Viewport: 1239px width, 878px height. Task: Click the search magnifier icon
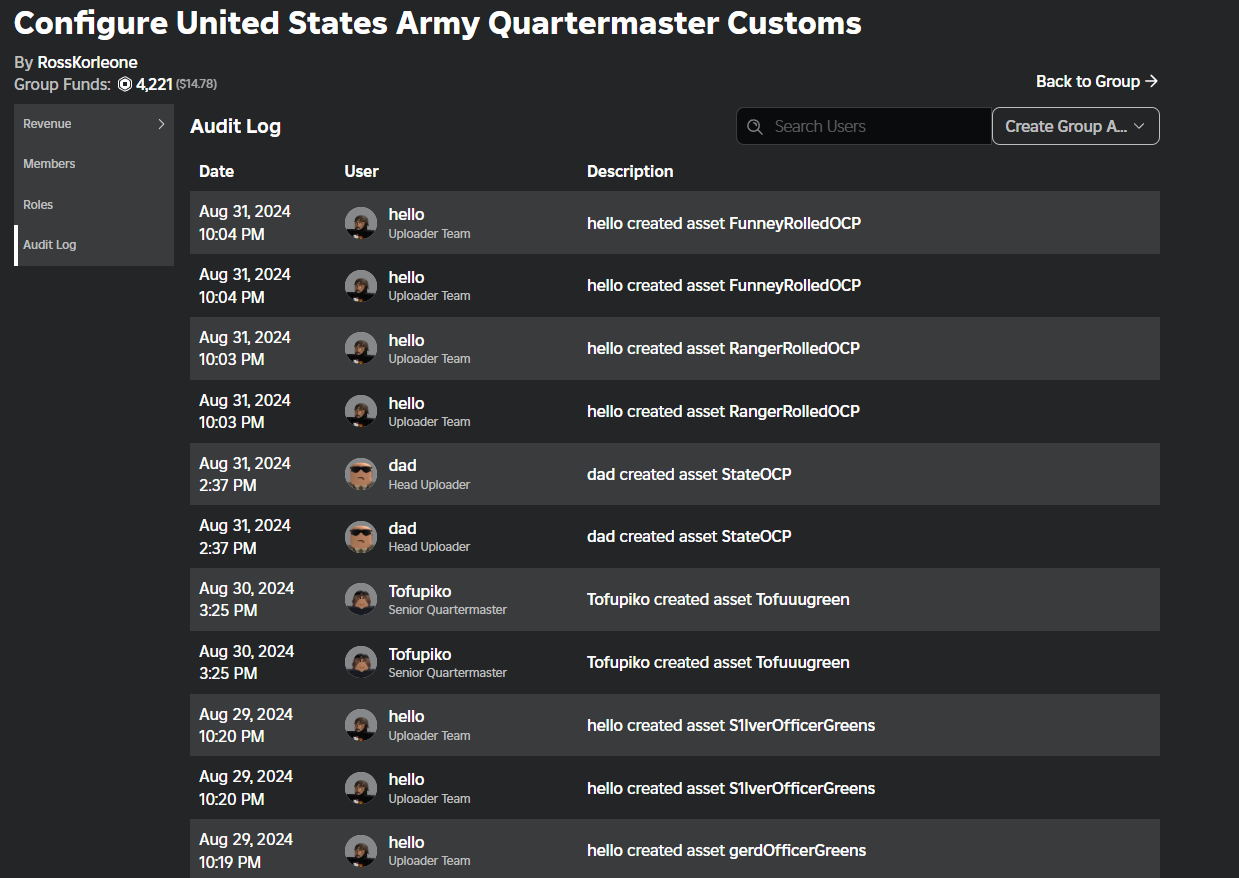tap(755, 126)
